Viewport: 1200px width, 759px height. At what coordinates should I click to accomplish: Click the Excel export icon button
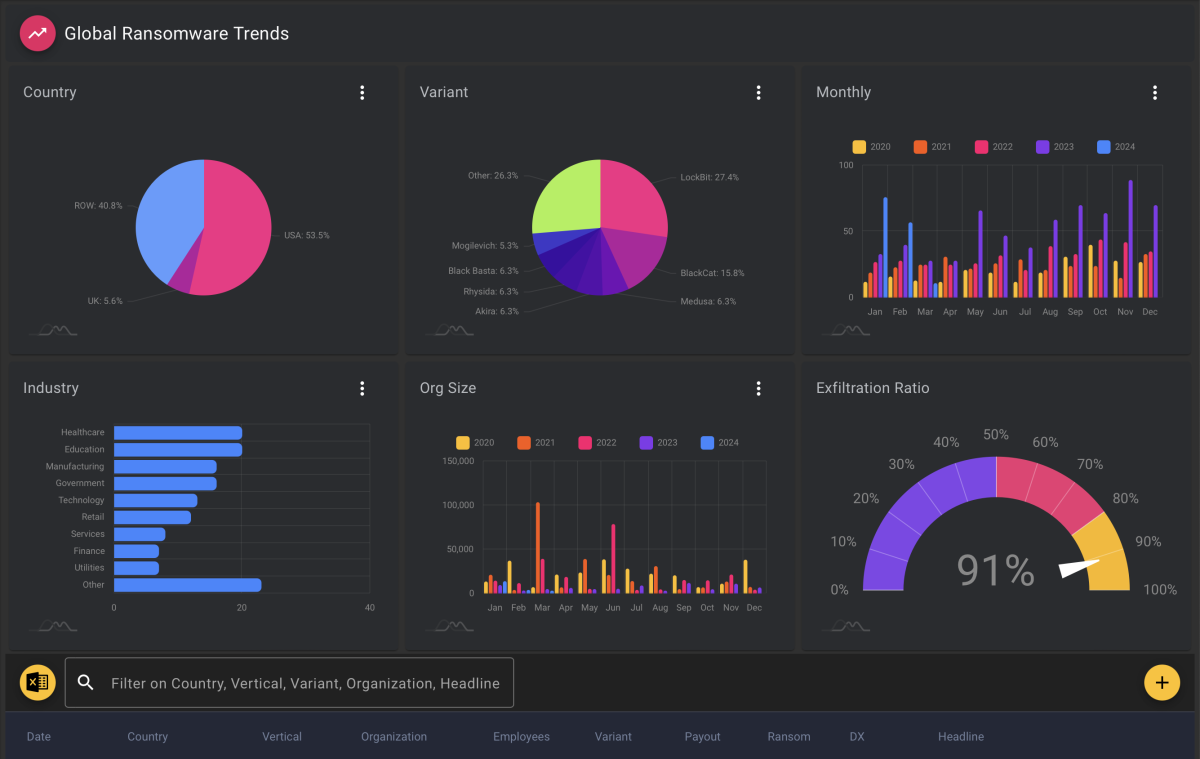[37, 683]
